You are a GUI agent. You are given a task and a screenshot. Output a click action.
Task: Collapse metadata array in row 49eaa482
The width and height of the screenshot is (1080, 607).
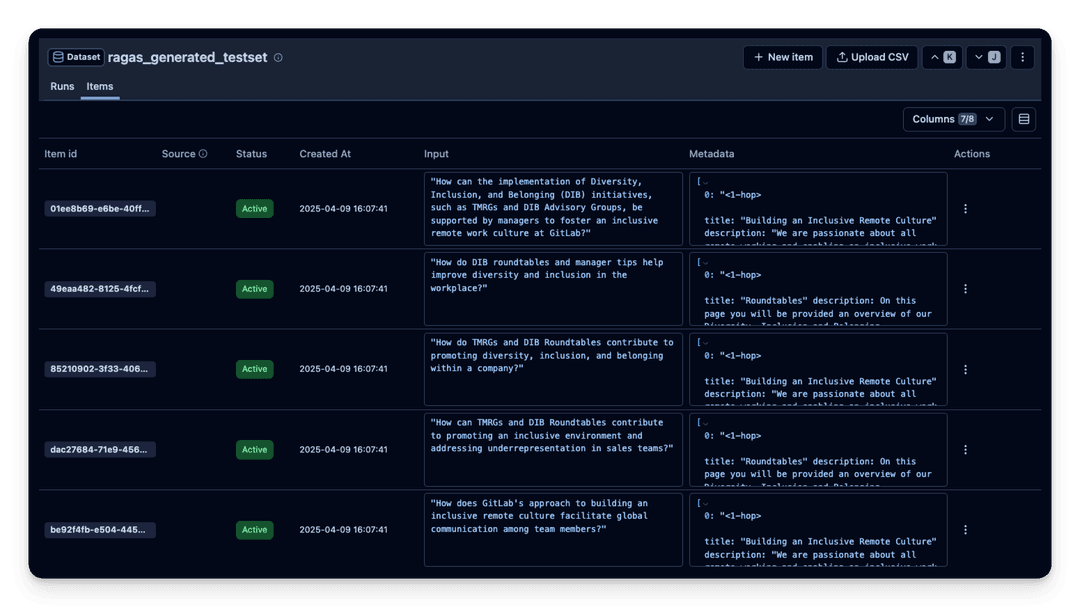coord(705,263)
